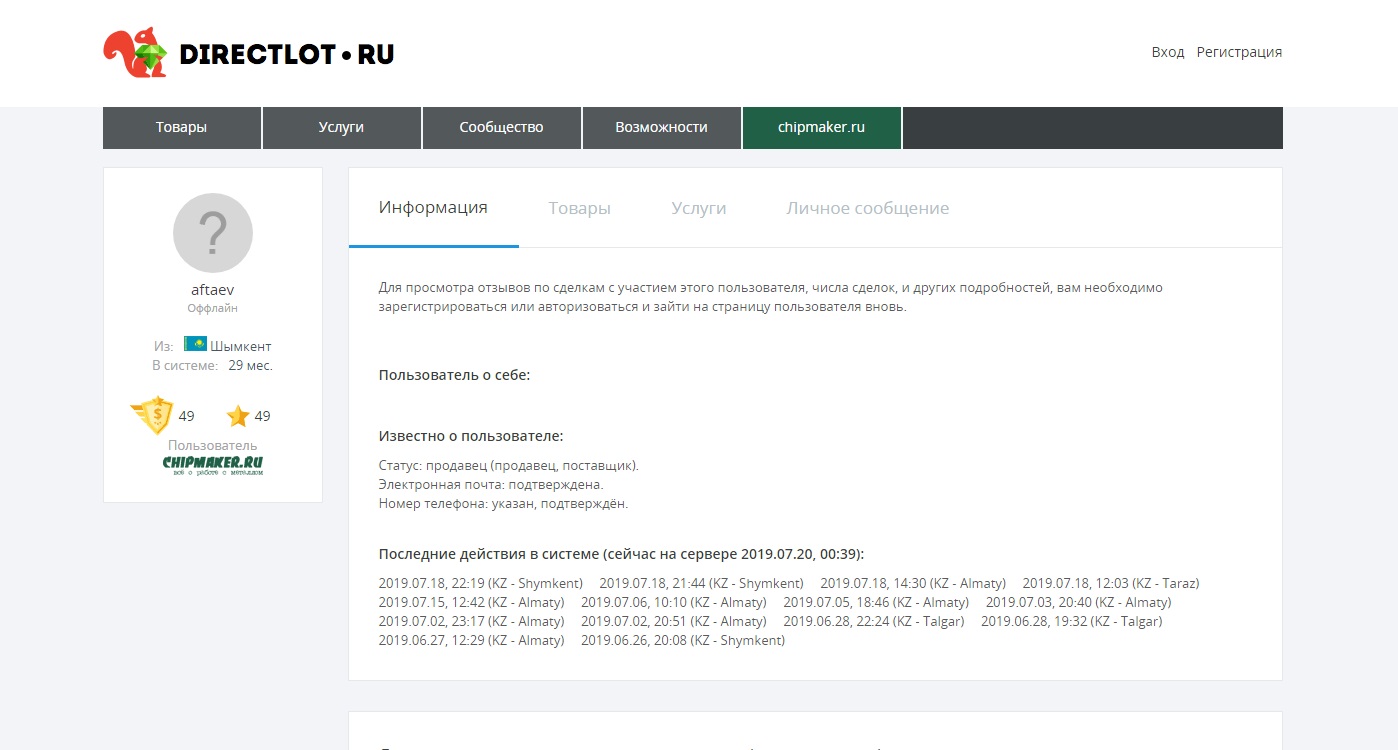This screenshot has width=1398, height=750.
Task: Click the Chipmaker.ru banner logo
Action: pos(213,465)
